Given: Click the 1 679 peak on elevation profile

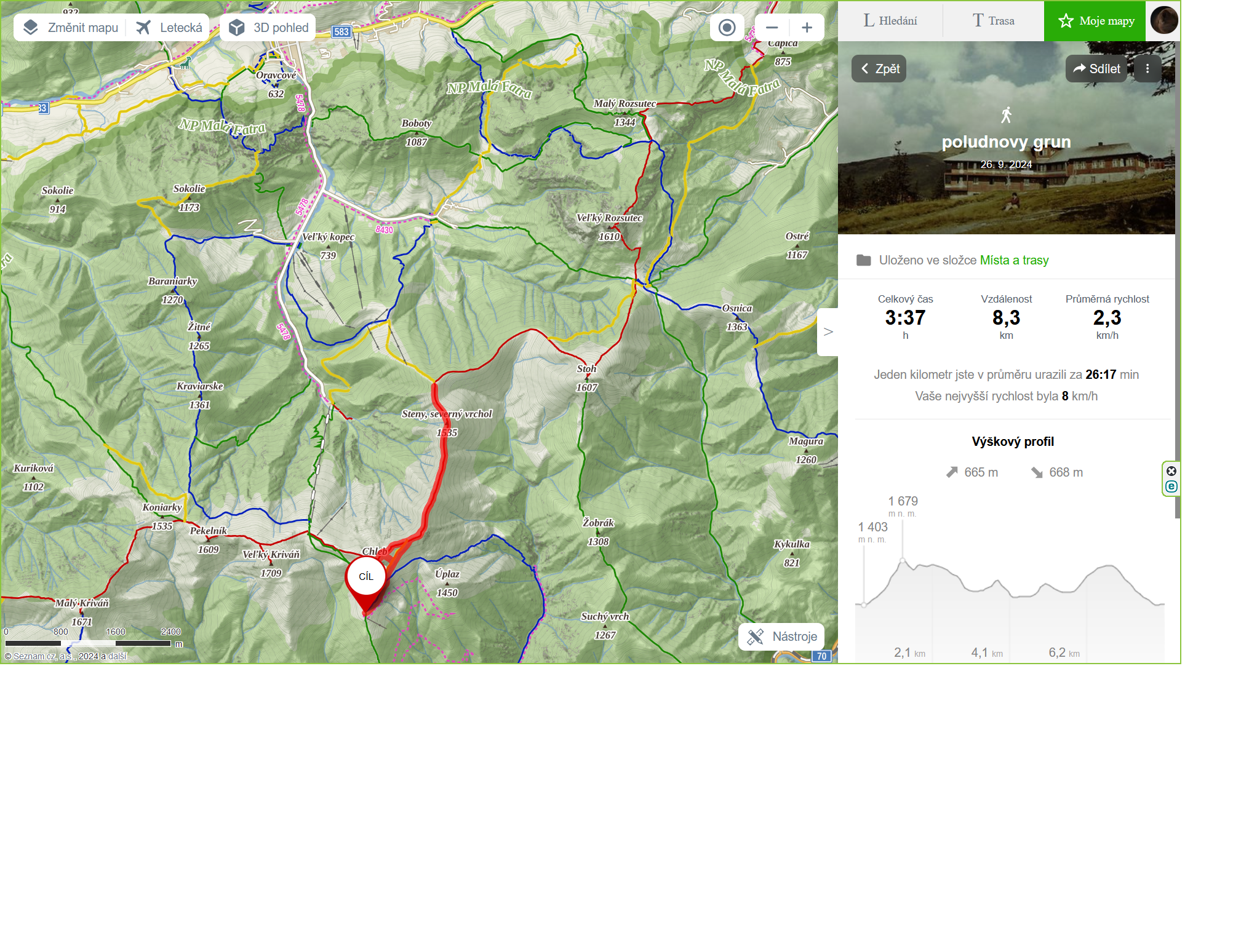Looking at the screenshot, I should click(x=903, y=560).
